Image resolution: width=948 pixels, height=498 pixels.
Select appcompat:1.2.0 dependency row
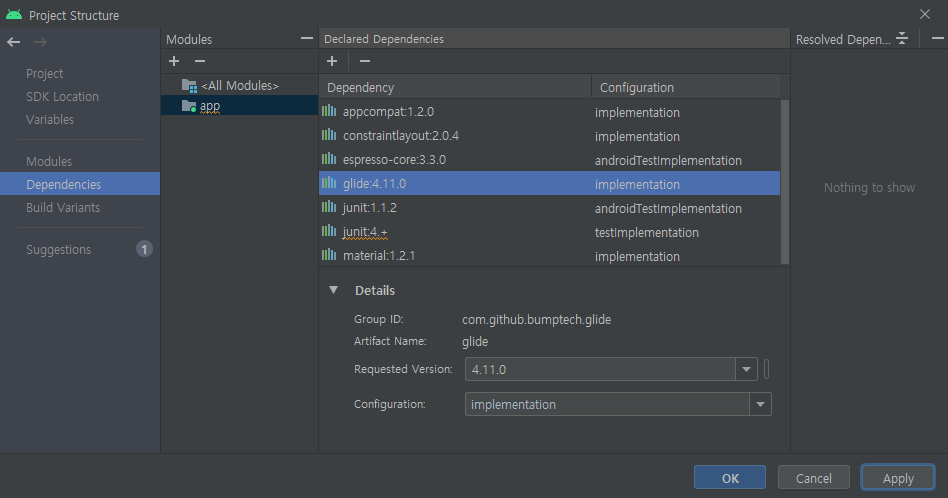[549, 111]
